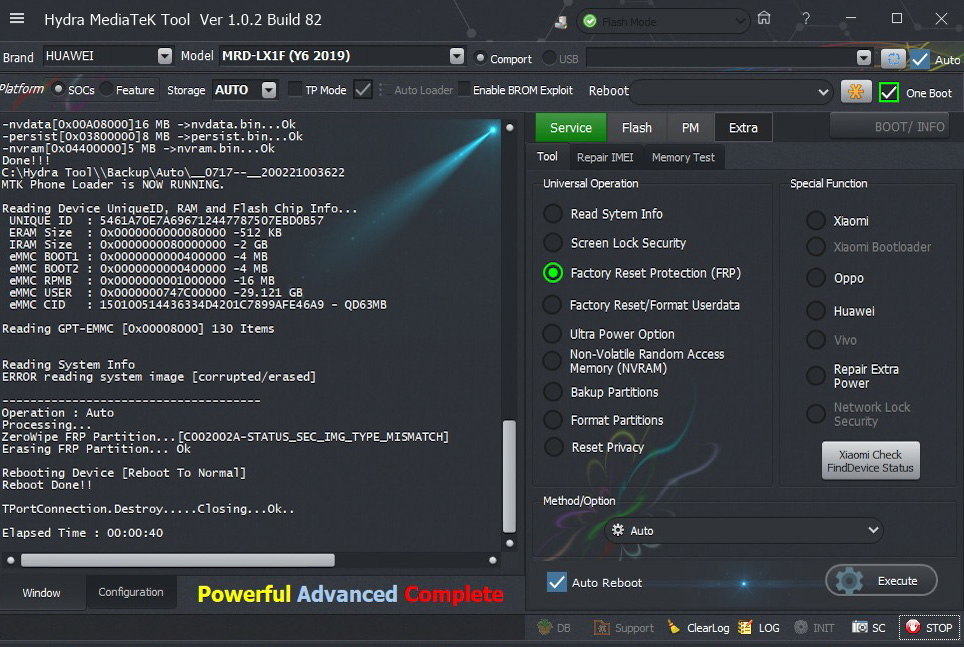
Task: Choose the Xiaomi special function
Action: point(816,220)
